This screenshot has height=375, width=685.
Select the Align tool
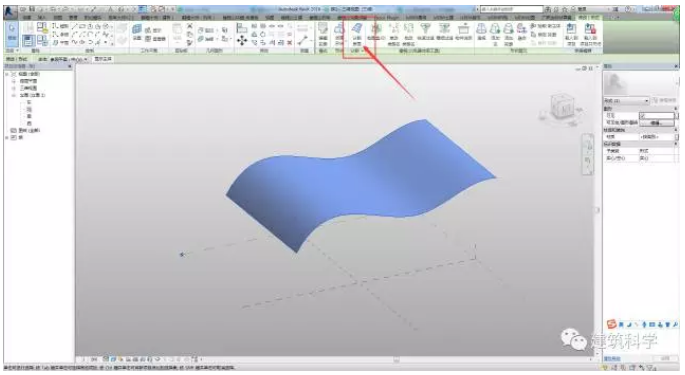tap(241, 29)
